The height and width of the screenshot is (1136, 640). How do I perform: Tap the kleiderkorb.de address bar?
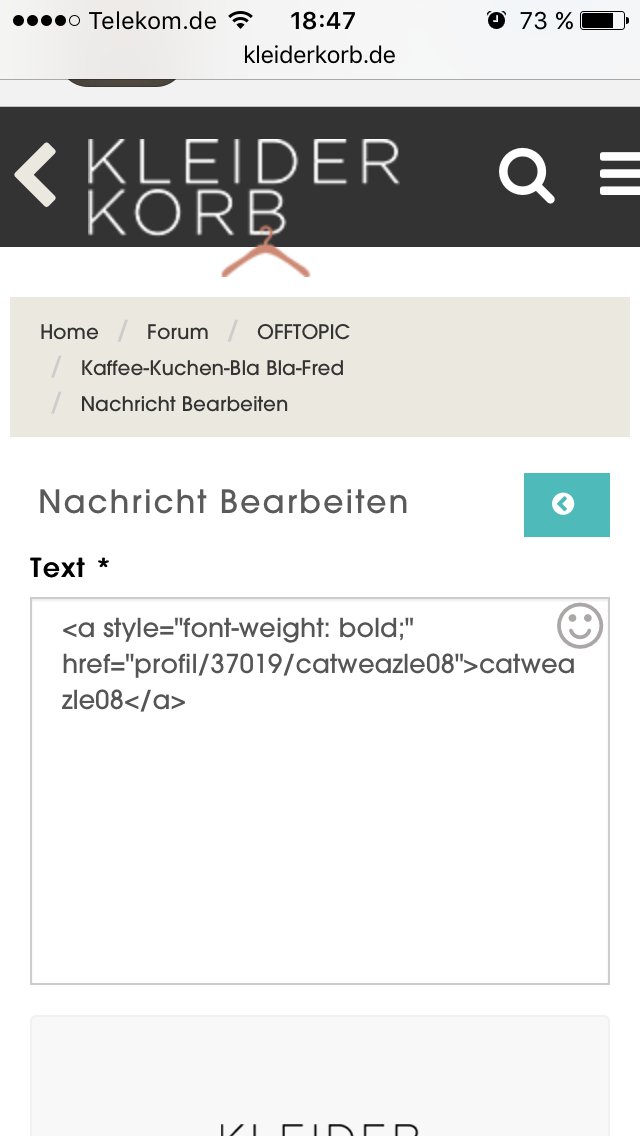[320, 54]
